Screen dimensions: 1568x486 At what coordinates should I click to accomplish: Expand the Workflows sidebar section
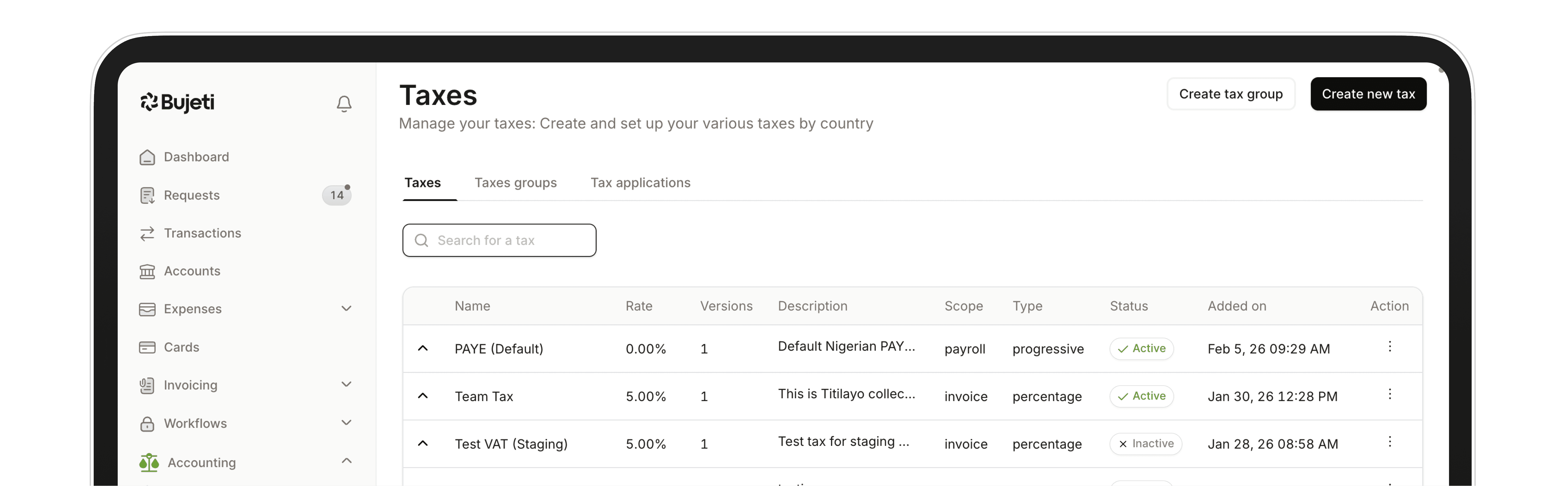coord(346,423)
